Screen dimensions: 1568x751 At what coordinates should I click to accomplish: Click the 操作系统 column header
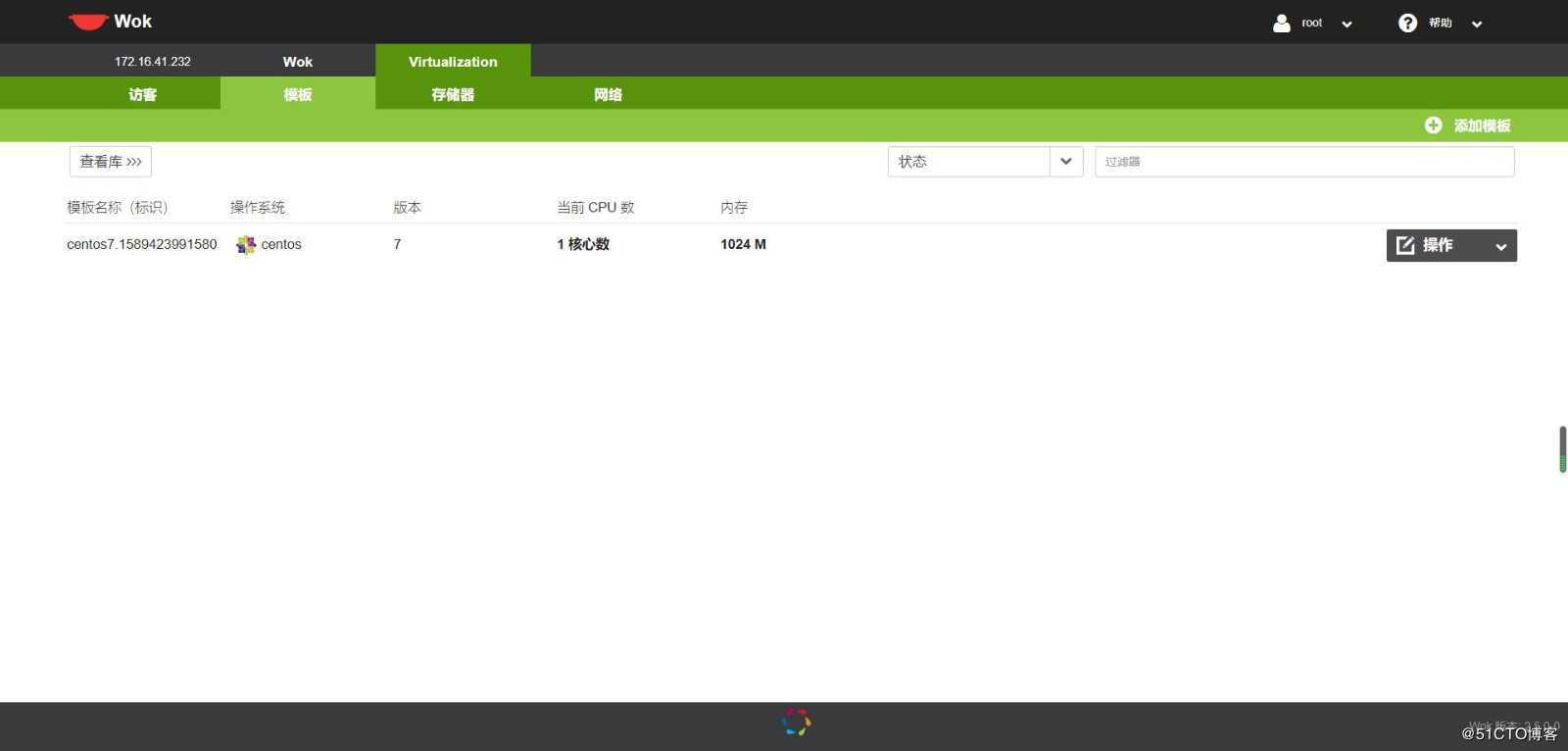pyautogui.click(x=258, y=207)
